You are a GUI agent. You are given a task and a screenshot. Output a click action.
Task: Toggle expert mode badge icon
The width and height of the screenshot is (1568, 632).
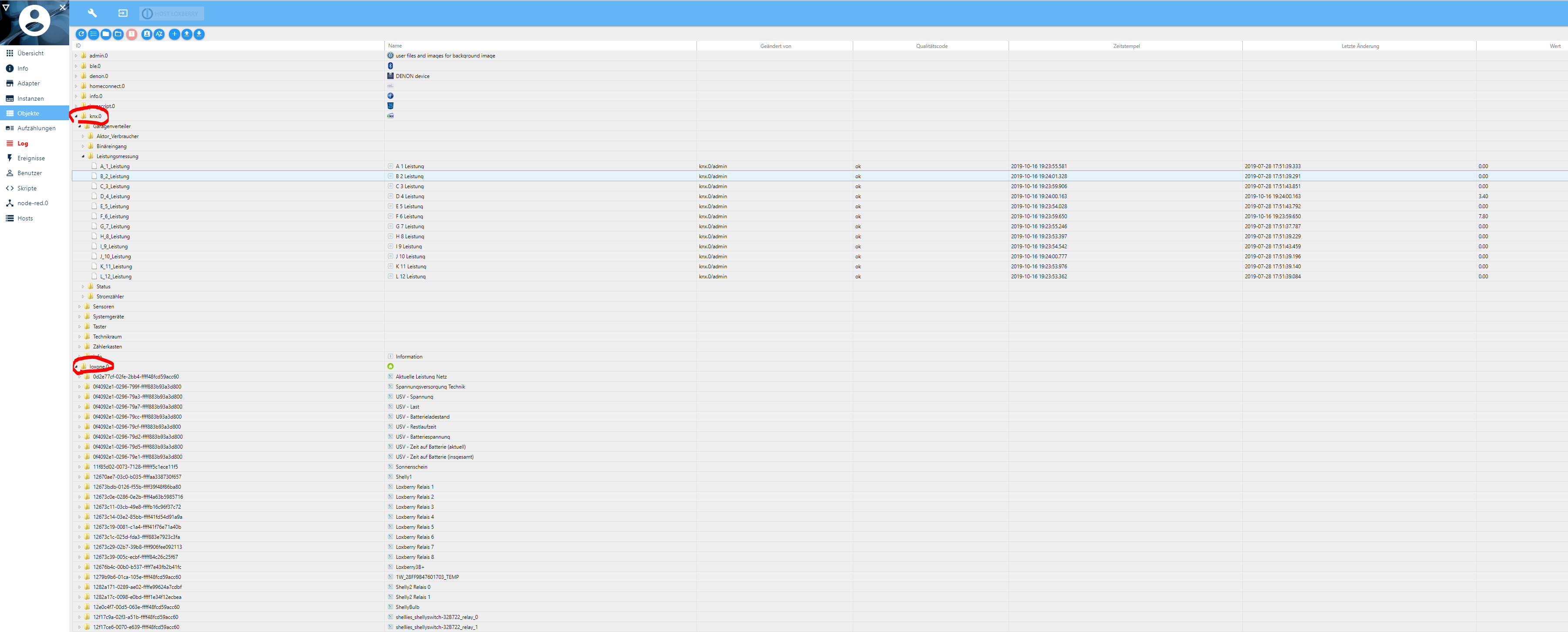tap(147, 34)
